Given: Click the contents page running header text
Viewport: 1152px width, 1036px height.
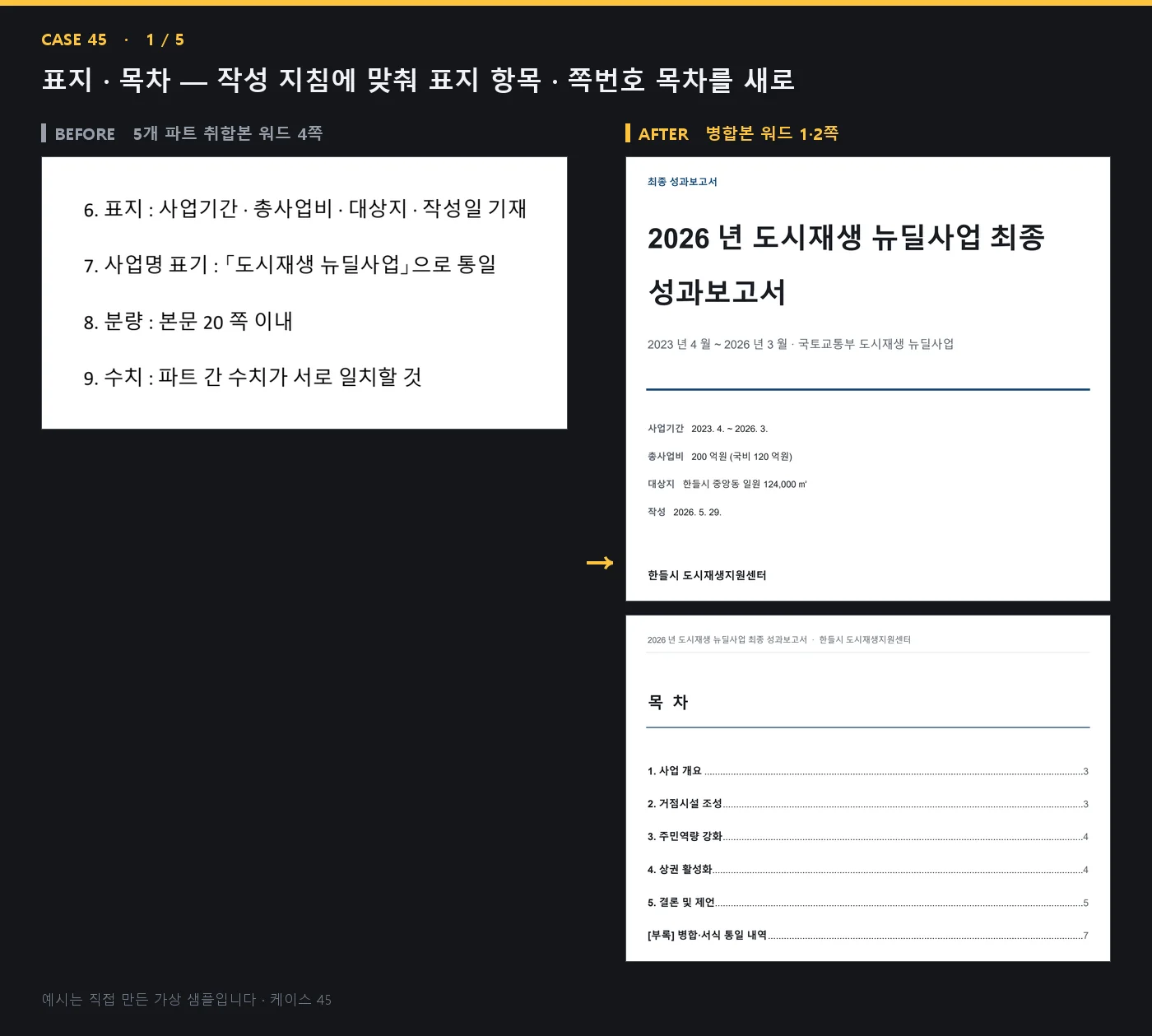Looking at the screenshot, I should click(778, 639).
